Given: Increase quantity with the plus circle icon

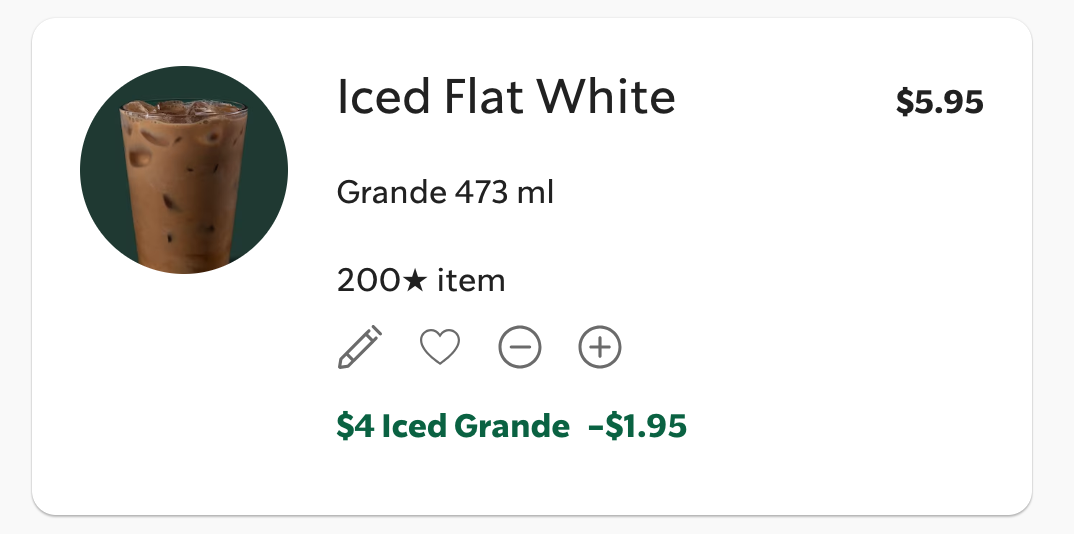Looking at the screenshot, I should coord(600,348).
